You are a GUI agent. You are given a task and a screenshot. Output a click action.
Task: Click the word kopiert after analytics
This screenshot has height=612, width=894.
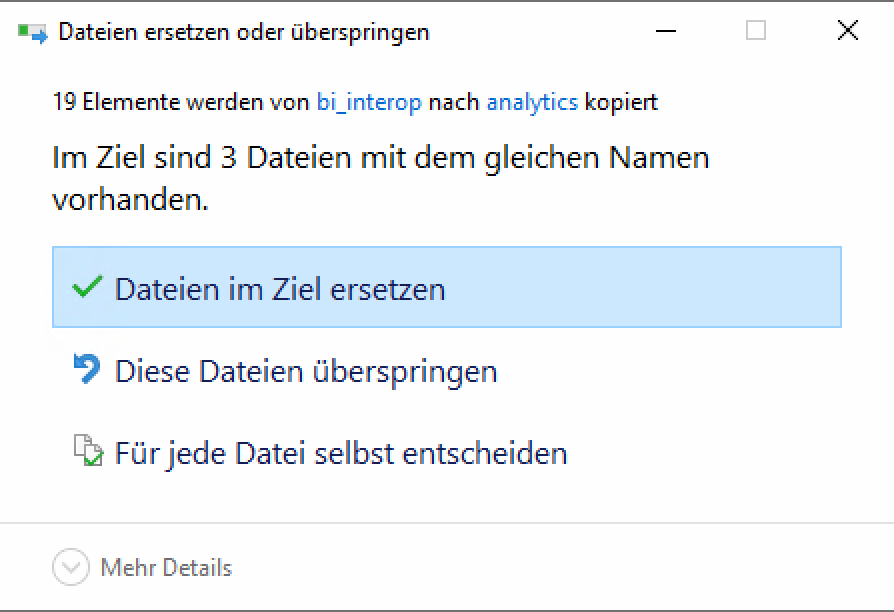(621, 102)
